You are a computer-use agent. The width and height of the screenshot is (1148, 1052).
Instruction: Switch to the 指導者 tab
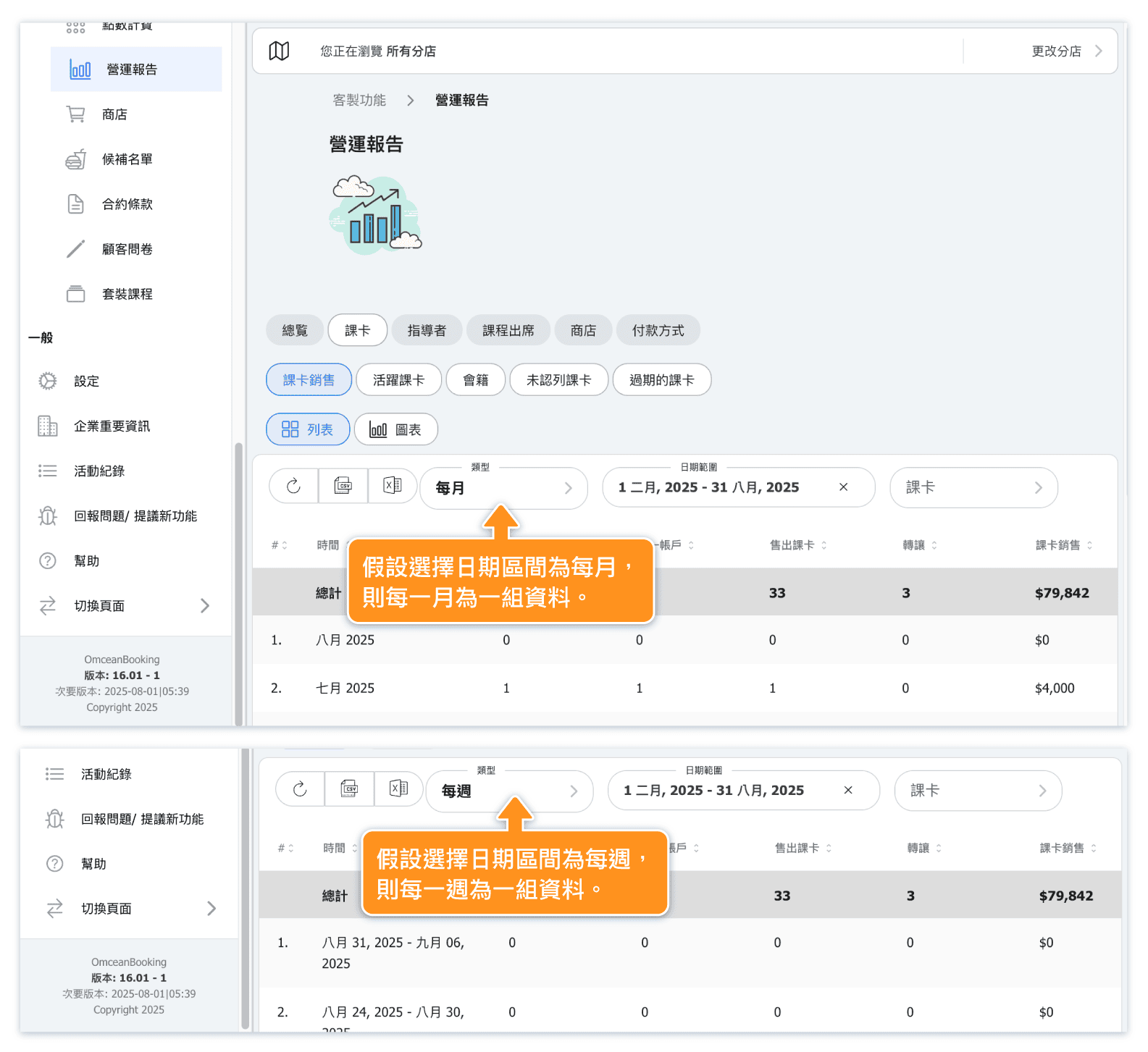point(427,330)
